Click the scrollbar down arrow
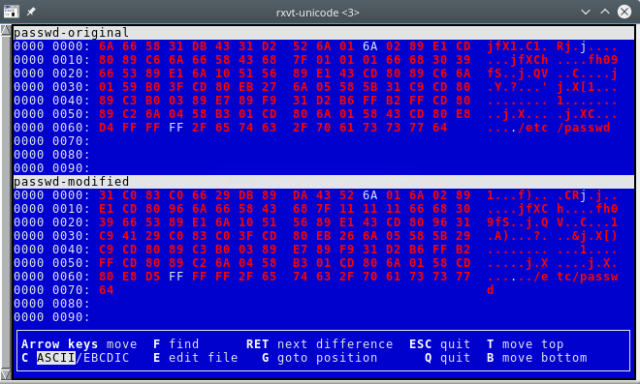Viewport: 640px width, 384px height. 6,373
